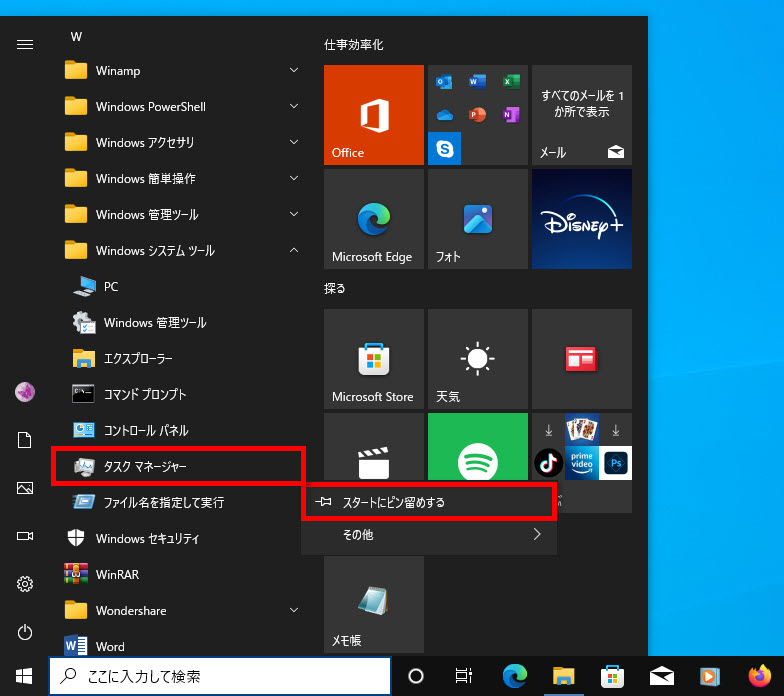Launch Spotify from green tile

pos(477,461)
